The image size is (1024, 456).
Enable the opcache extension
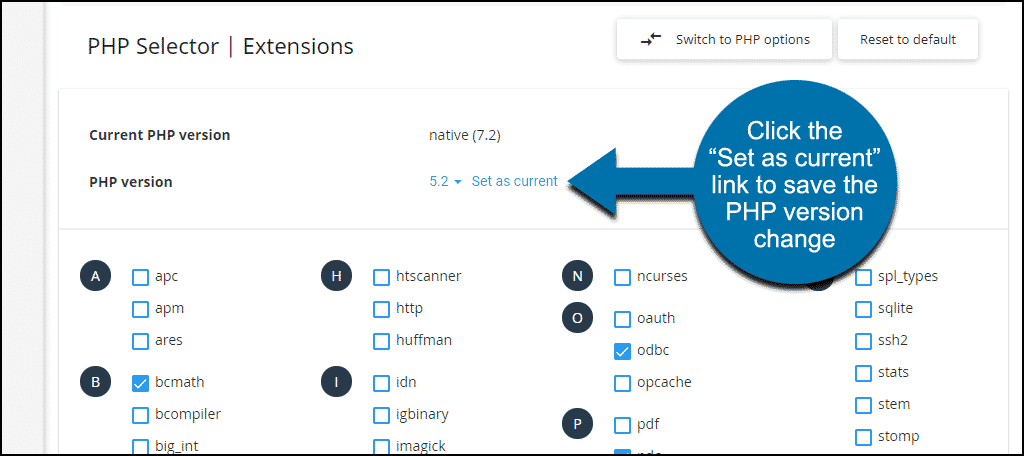[622, 383]
